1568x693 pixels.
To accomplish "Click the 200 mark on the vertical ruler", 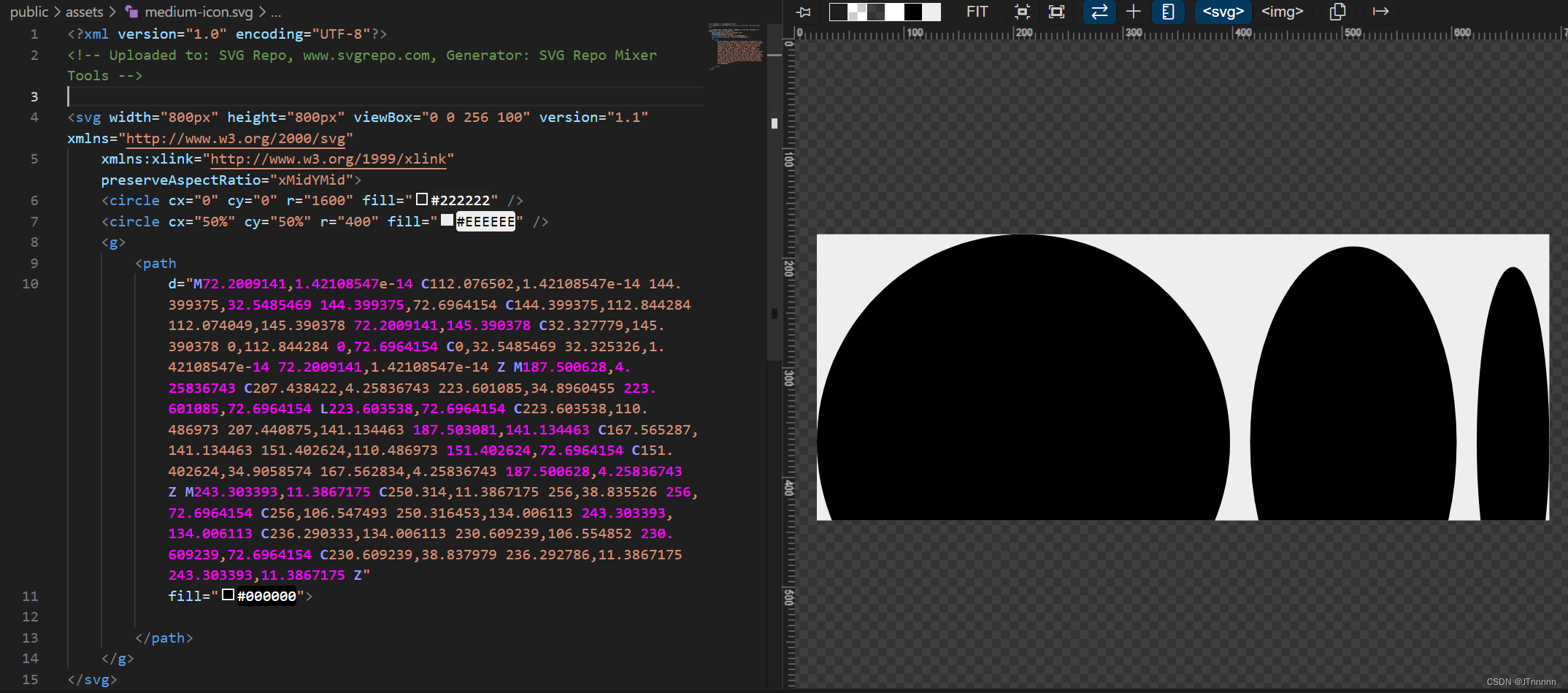I will [x=789, y=268].
